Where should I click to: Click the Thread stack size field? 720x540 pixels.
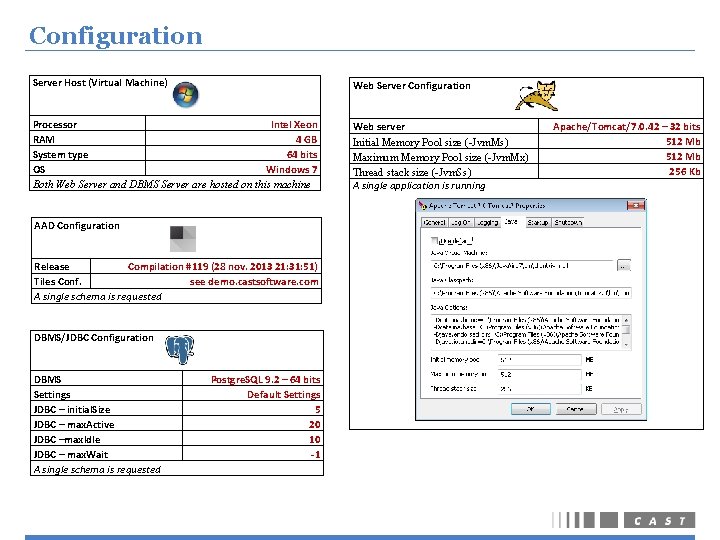[540, 388]
